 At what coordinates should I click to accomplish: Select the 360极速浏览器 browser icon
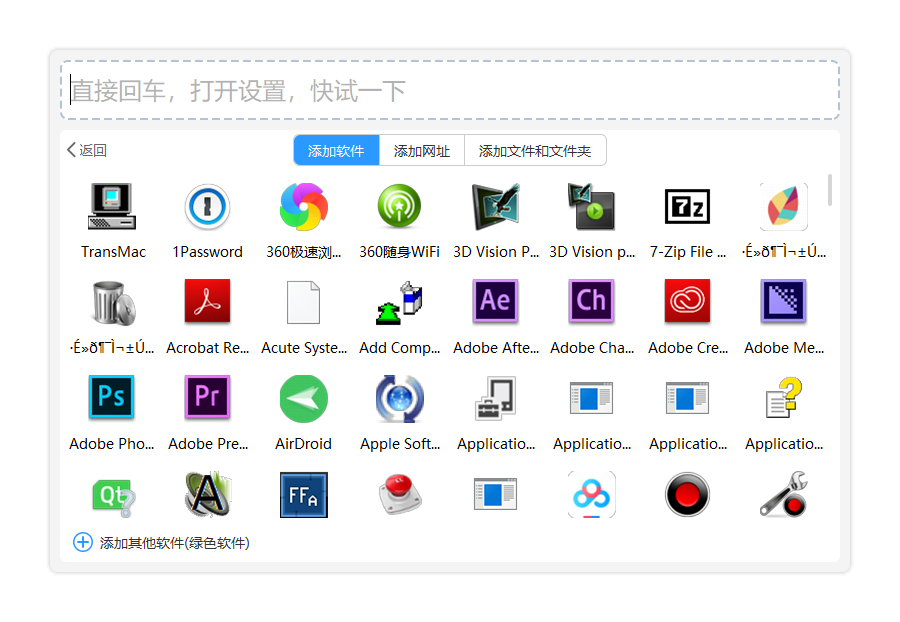(303, 207)
